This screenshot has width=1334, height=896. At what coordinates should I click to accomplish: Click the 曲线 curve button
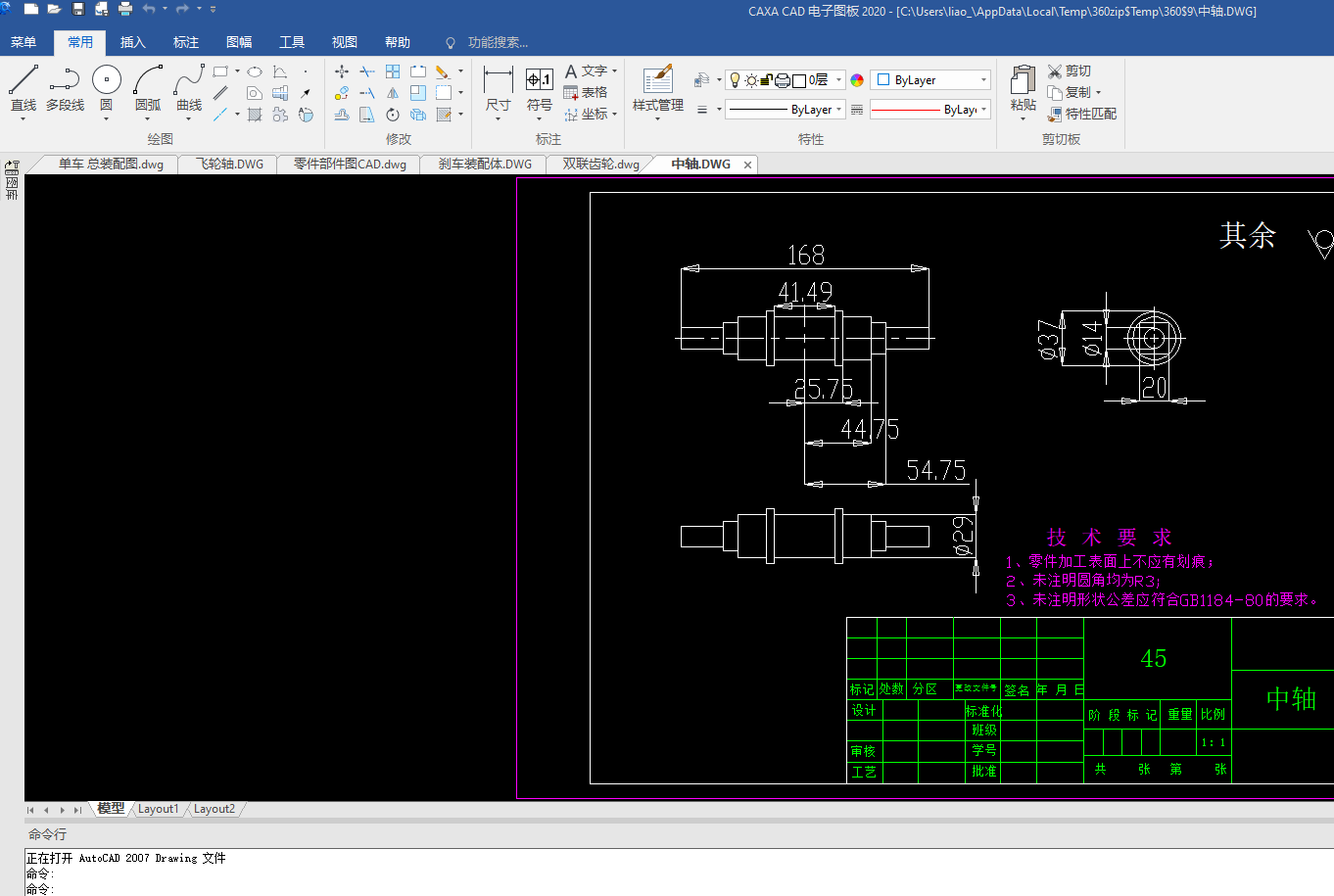click(x=189, y=93)
